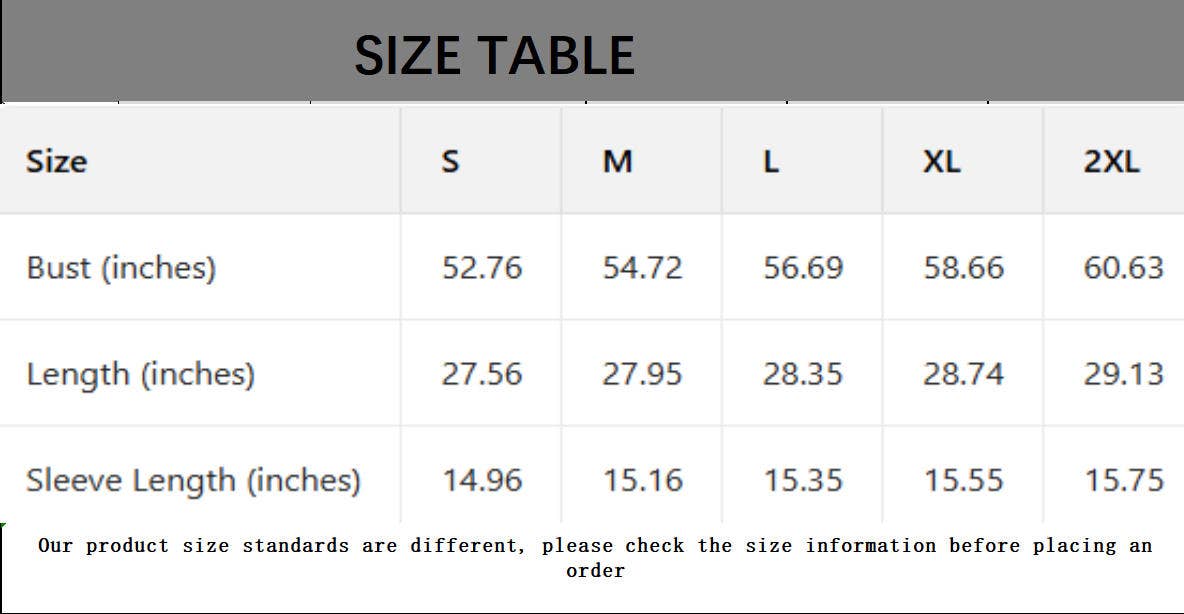This screenshot has height=614, width=1184.
Task: Click length value 29.13 for 2XL
Action: (1124, 374)
